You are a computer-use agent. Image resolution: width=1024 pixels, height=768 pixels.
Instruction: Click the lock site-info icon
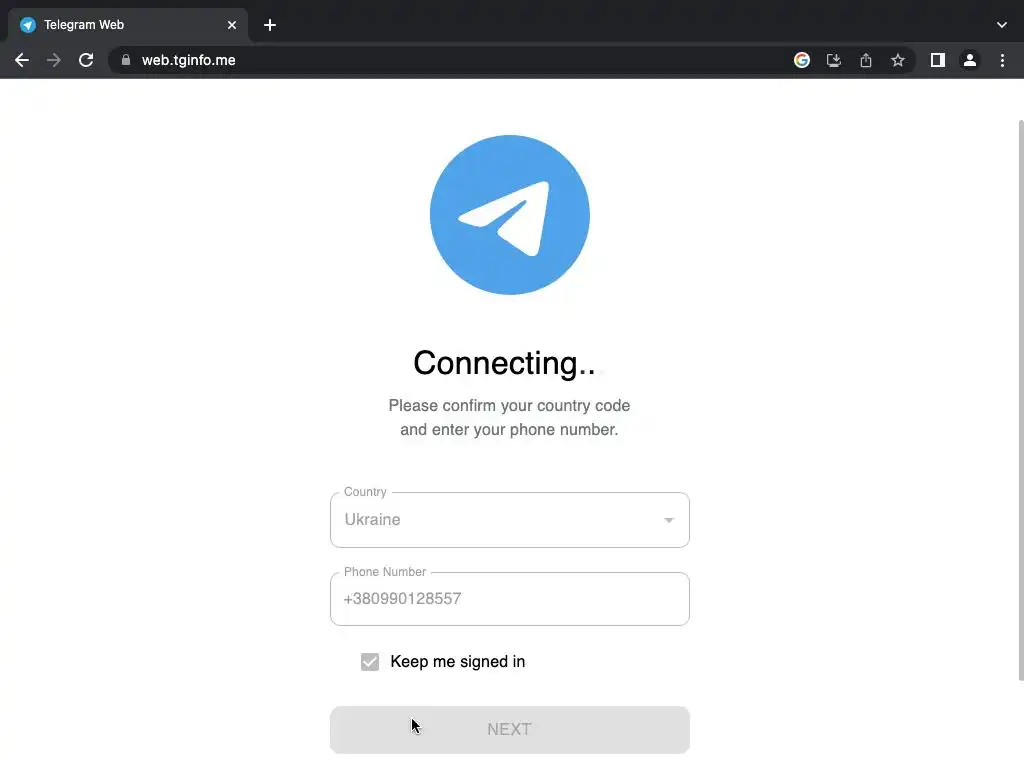pyautogui.click(x=126, y=60)
